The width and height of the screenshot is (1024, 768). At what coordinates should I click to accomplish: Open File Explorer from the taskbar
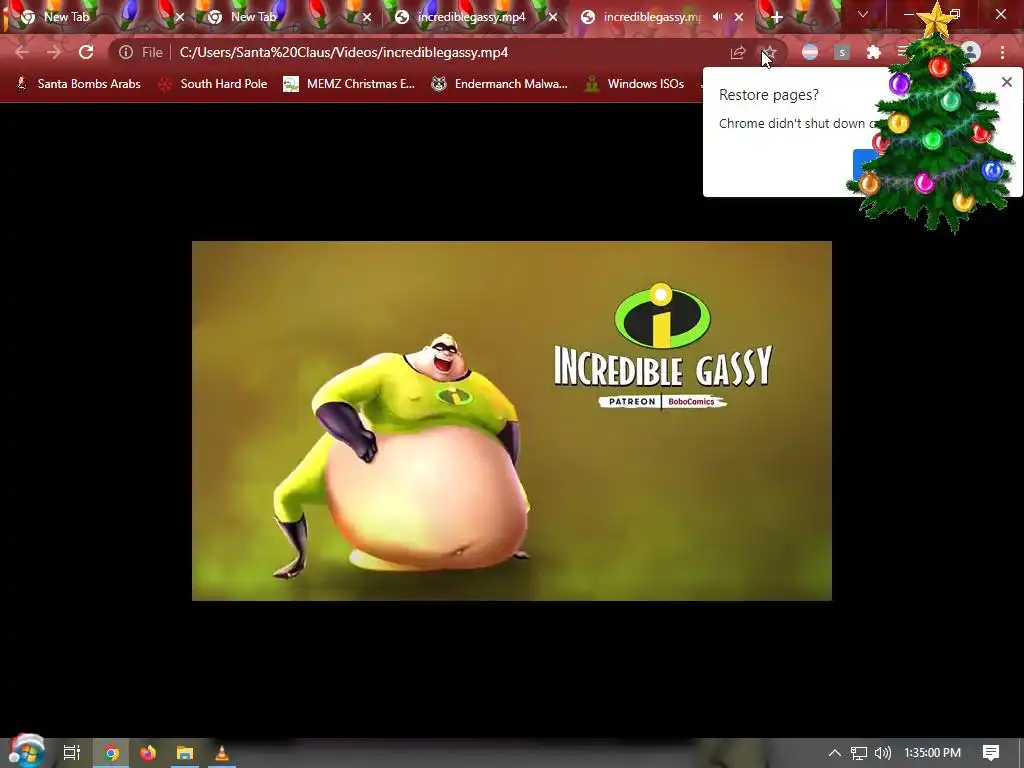(185, 753)
